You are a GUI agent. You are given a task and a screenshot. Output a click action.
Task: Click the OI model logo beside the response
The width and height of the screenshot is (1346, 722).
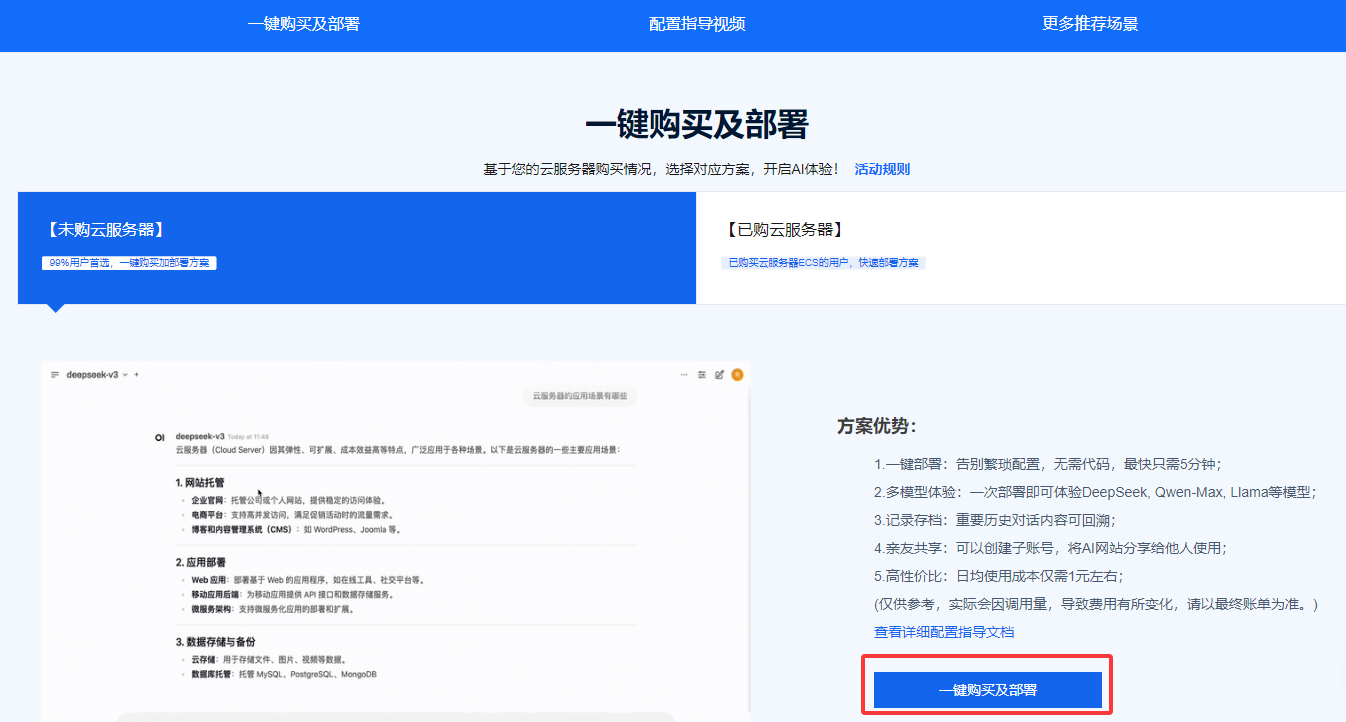159,438
